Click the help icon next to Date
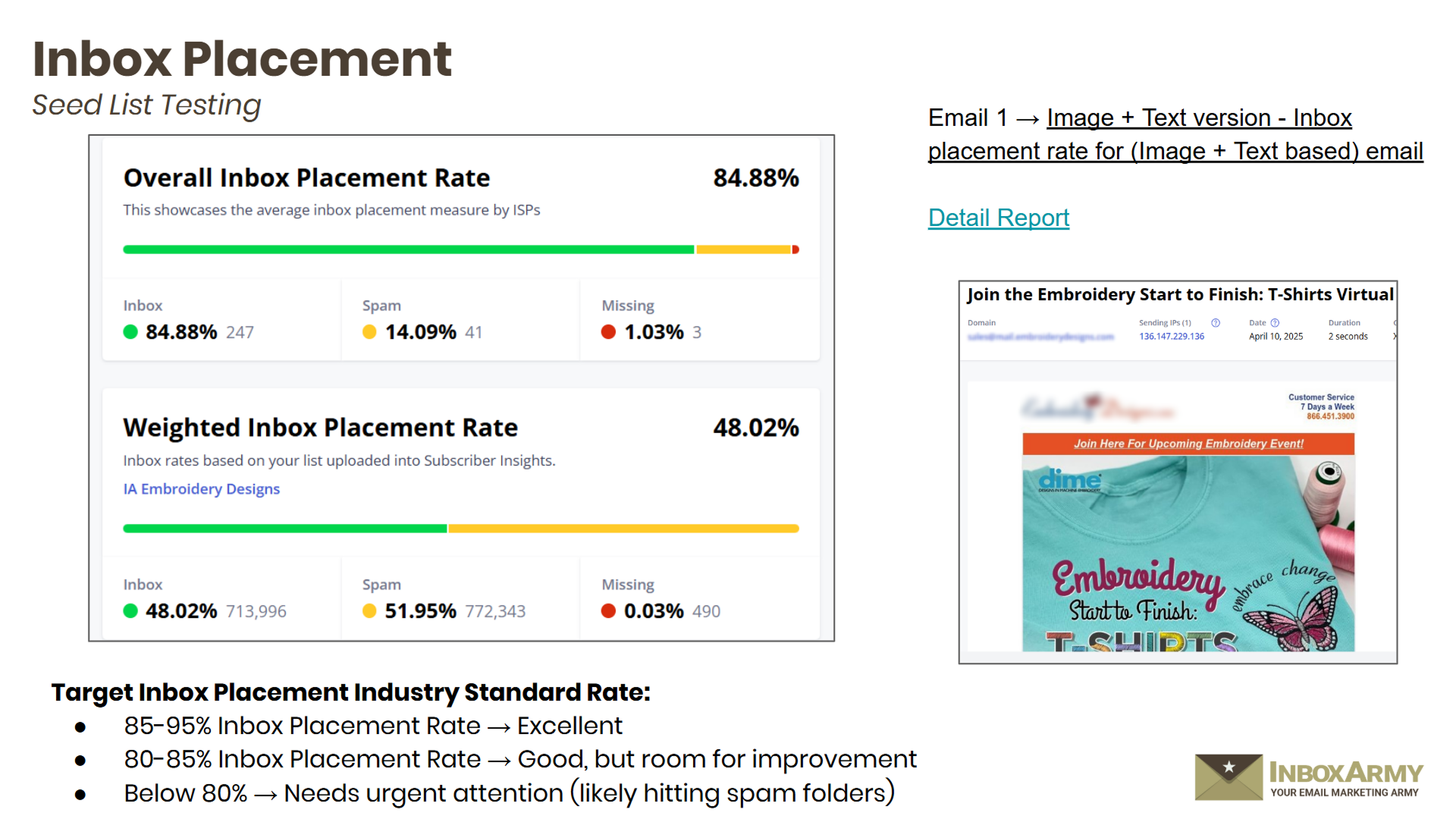The width and height of the screenshot is (1456, 819). pyautogui.click(x=1275, y=323)
